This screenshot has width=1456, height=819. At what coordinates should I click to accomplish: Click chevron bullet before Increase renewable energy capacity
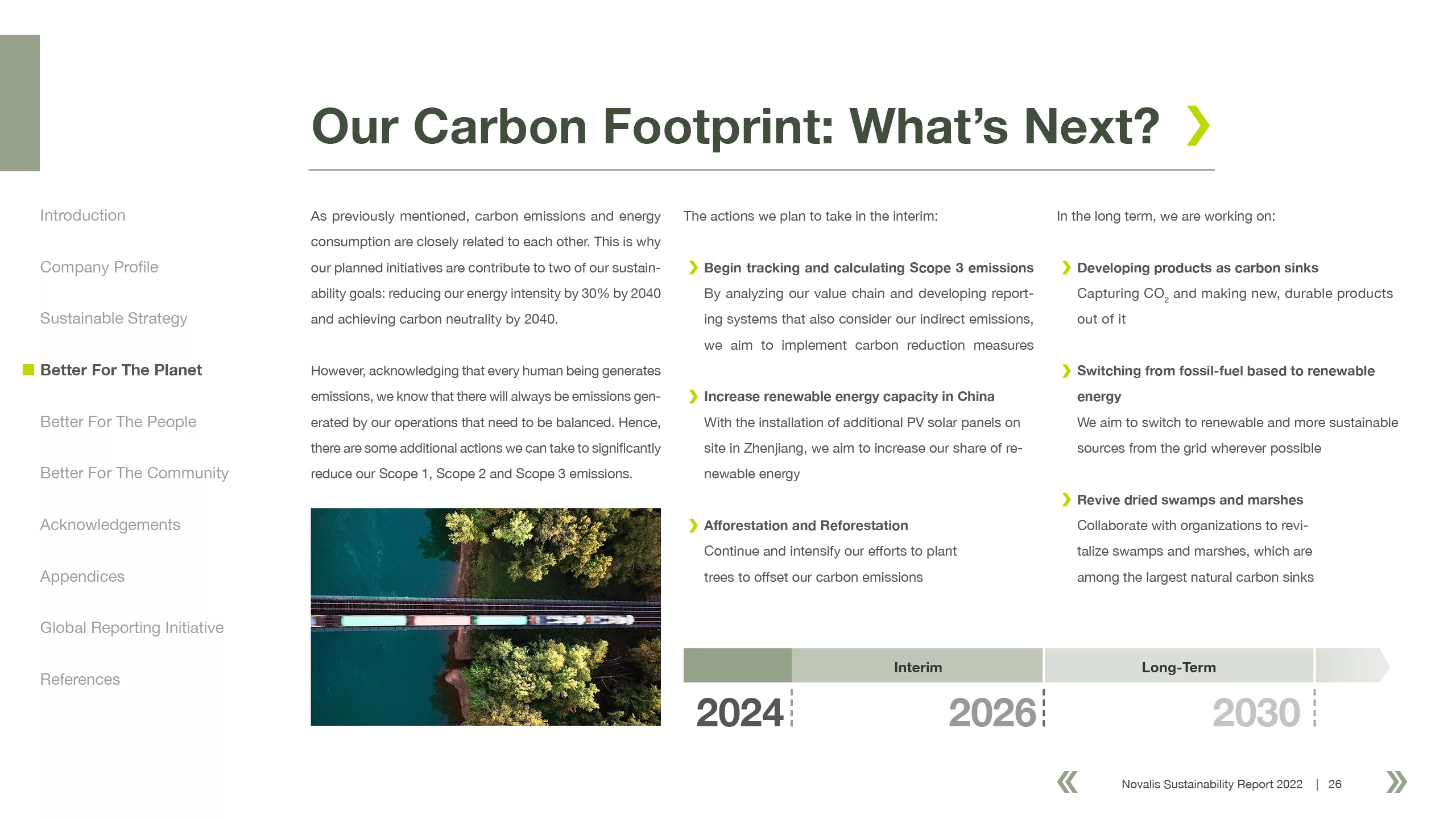pyautogui.click(x=693, y=397)
